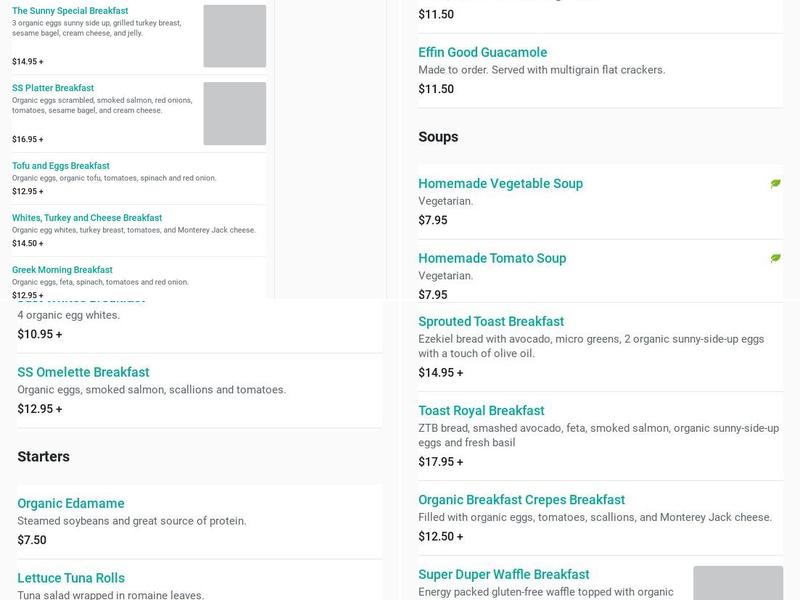Open the Sprouted Toast Breakfast item
This screenshot has width=800, height=600.
coord(491,322)
